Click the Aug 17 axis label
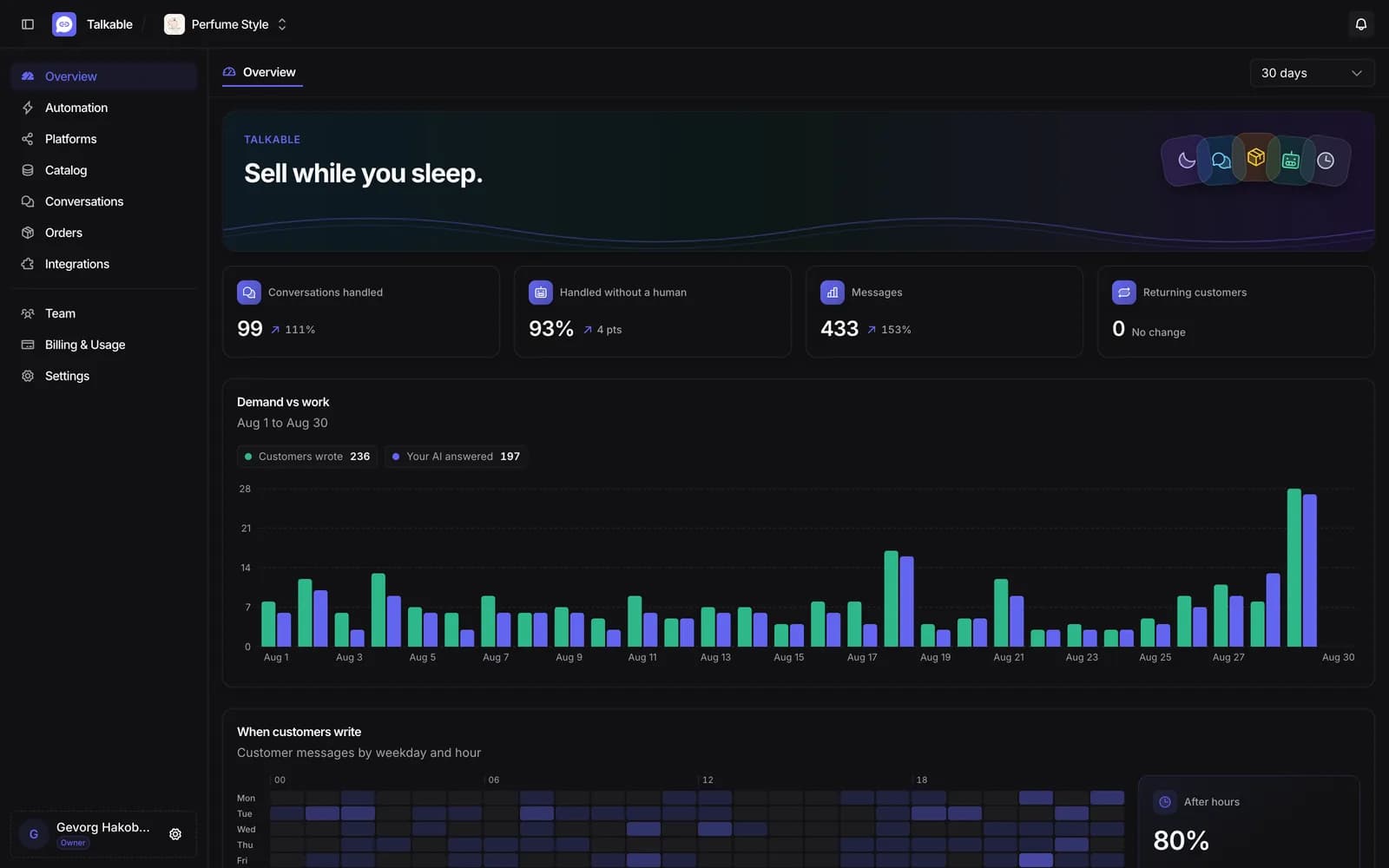 point(862,657)
